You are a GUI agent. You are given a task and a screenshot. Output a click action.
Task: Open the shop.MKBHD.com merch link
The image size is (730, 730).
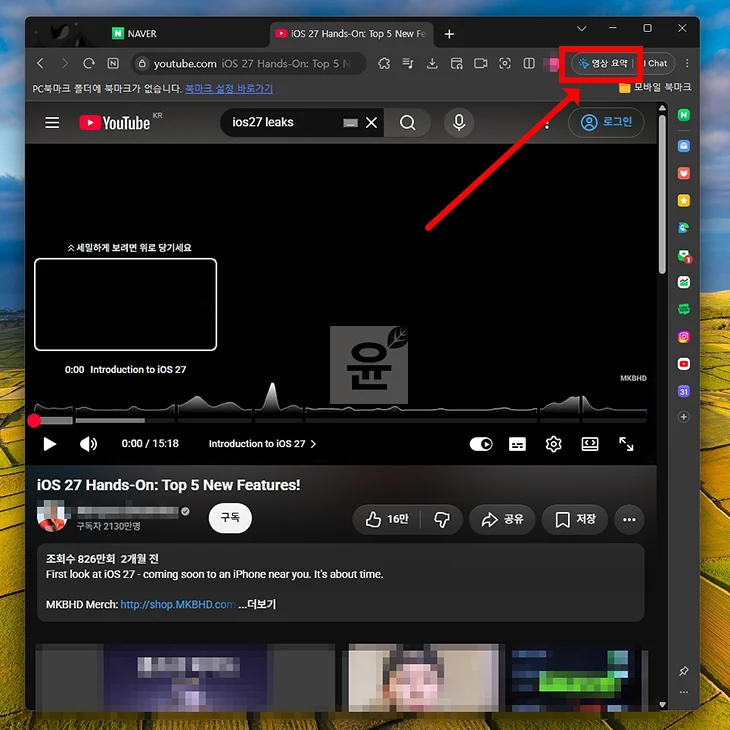(177, 604)
